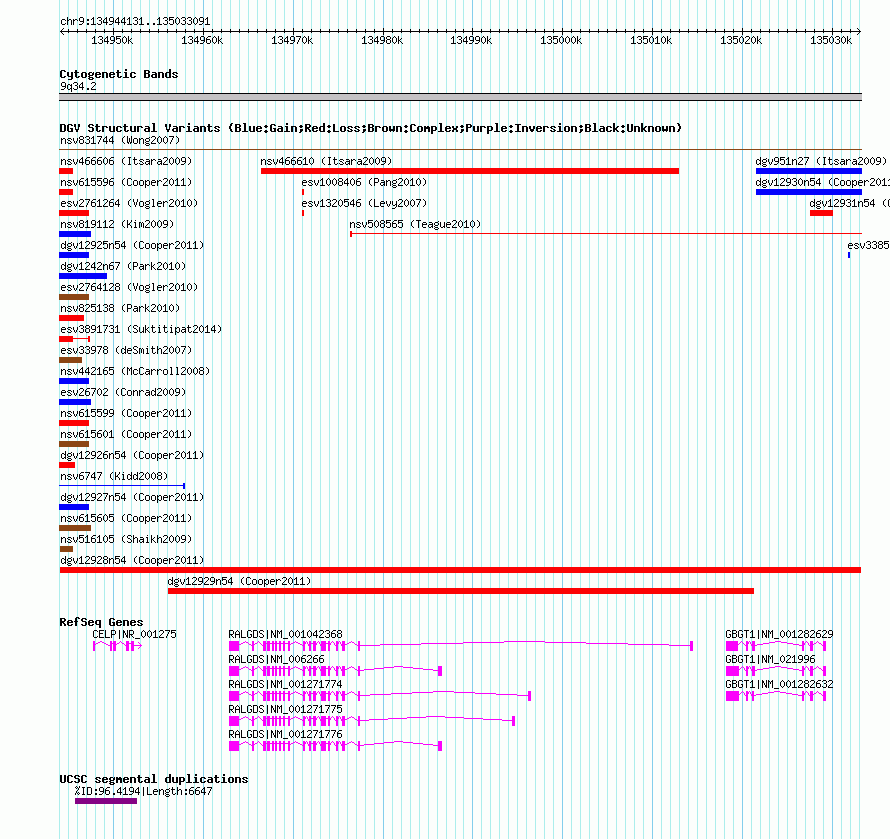Select the dgv12929n54 (Cooper2011) variant bar

click(461, 591)
